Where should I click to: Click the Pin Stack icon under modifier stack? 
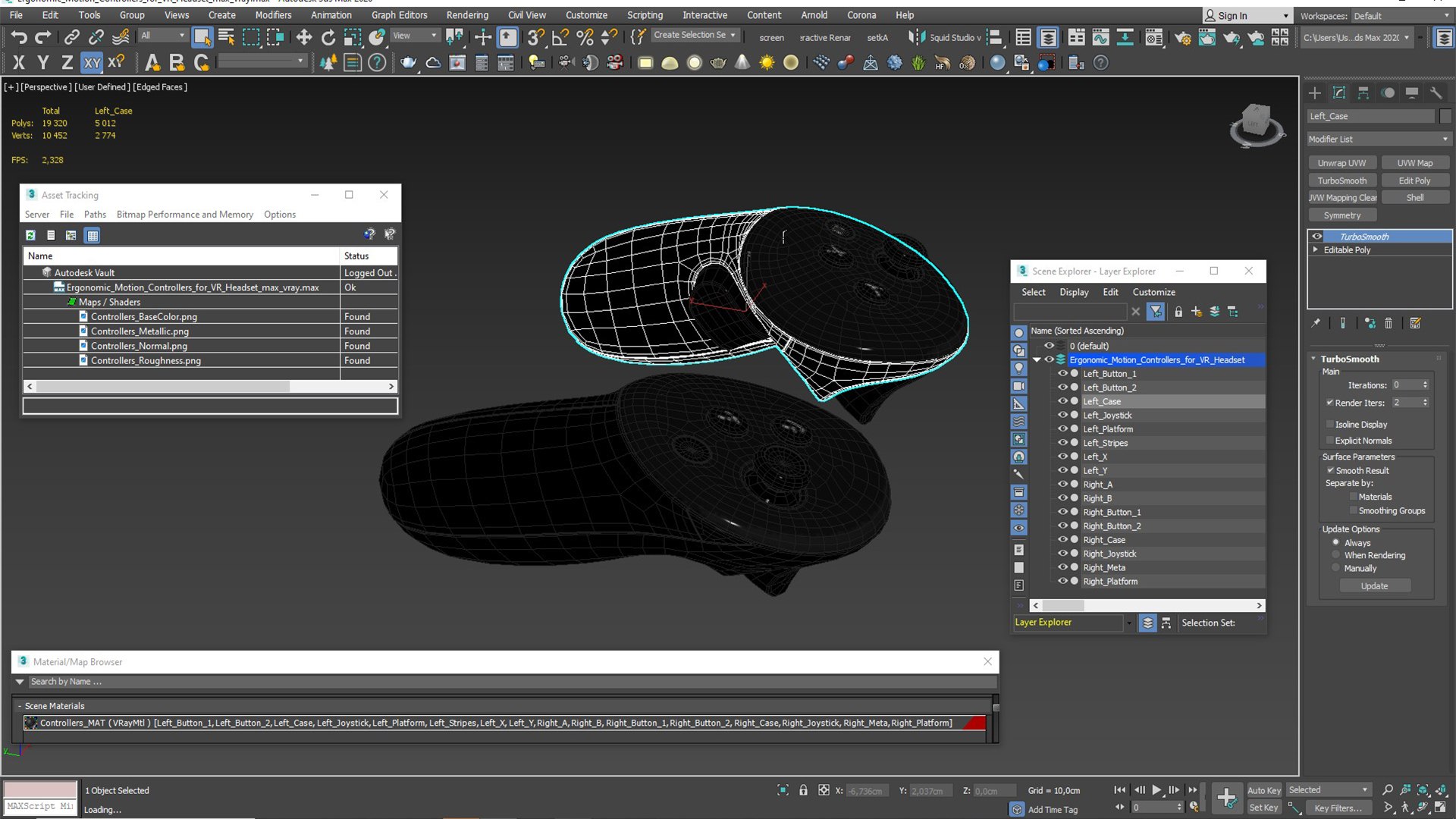pyautogui.click(x=1316, y=323)
